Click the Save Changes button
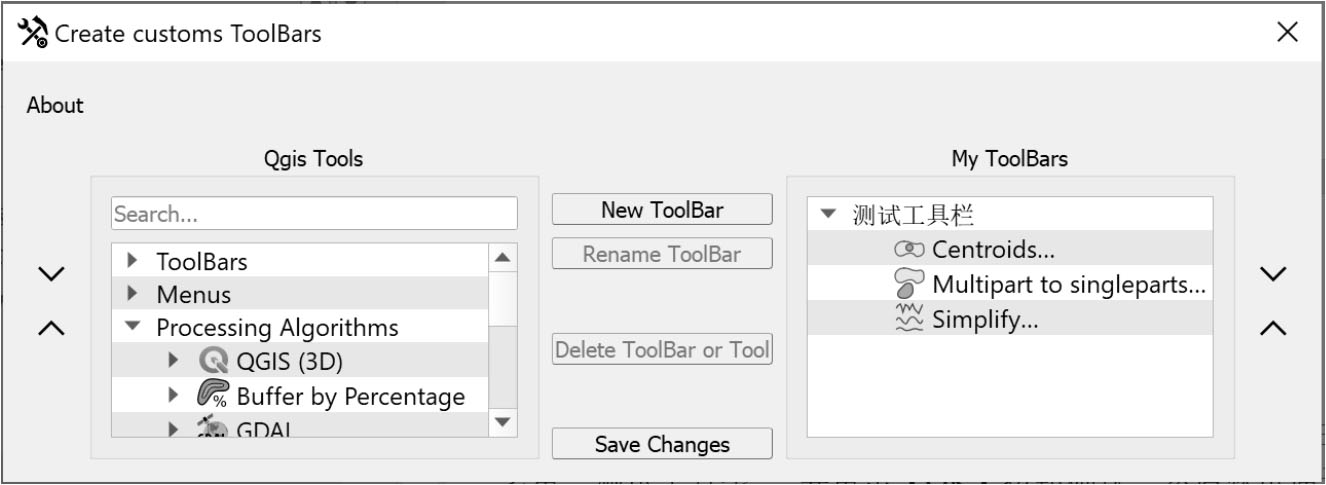This screenshot has width=1326, height=485. [662, 444]
